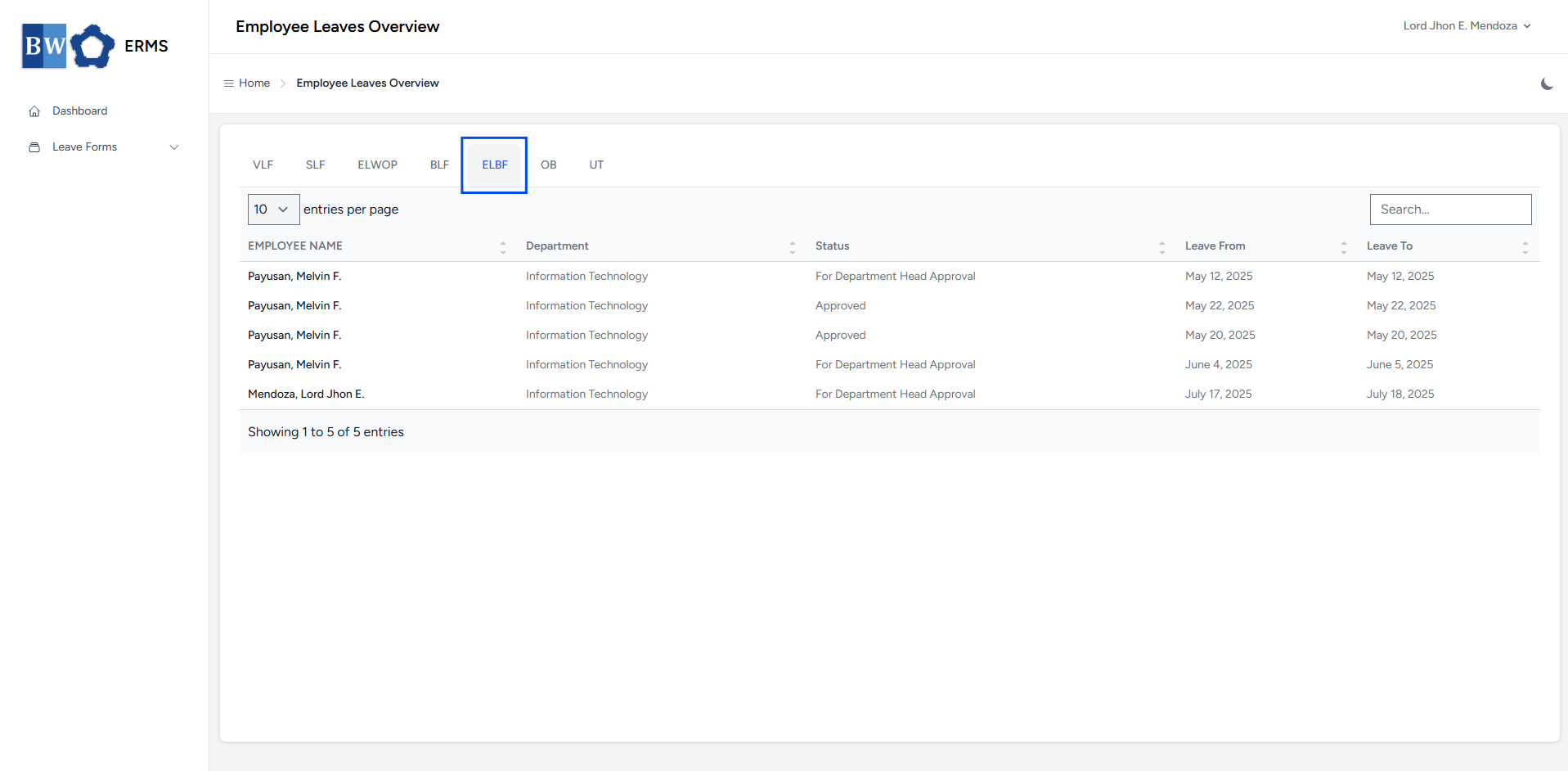Sort by the Leave From column arrows

1344,247
